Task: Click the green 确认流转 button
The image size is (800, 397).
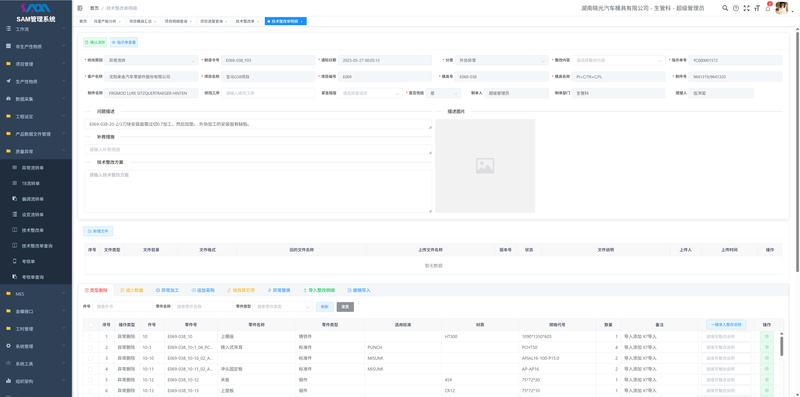Action: pos(95,42)
